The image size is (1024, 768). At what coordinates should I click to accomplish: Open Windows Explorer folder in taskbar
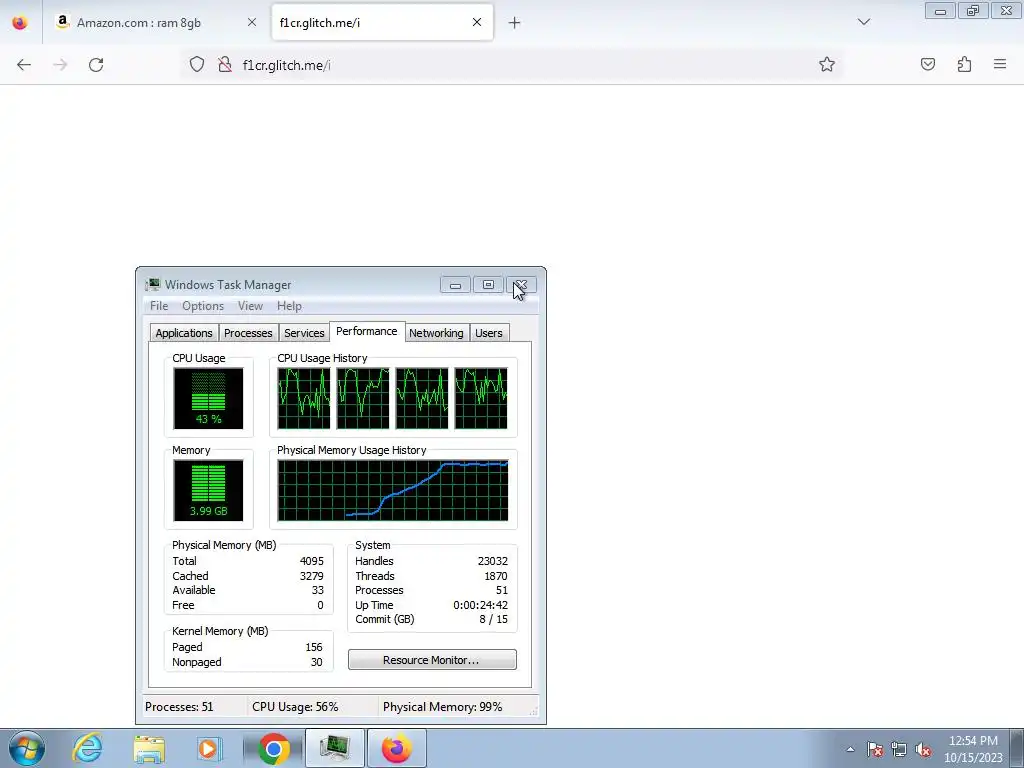(x=149, y=748)
